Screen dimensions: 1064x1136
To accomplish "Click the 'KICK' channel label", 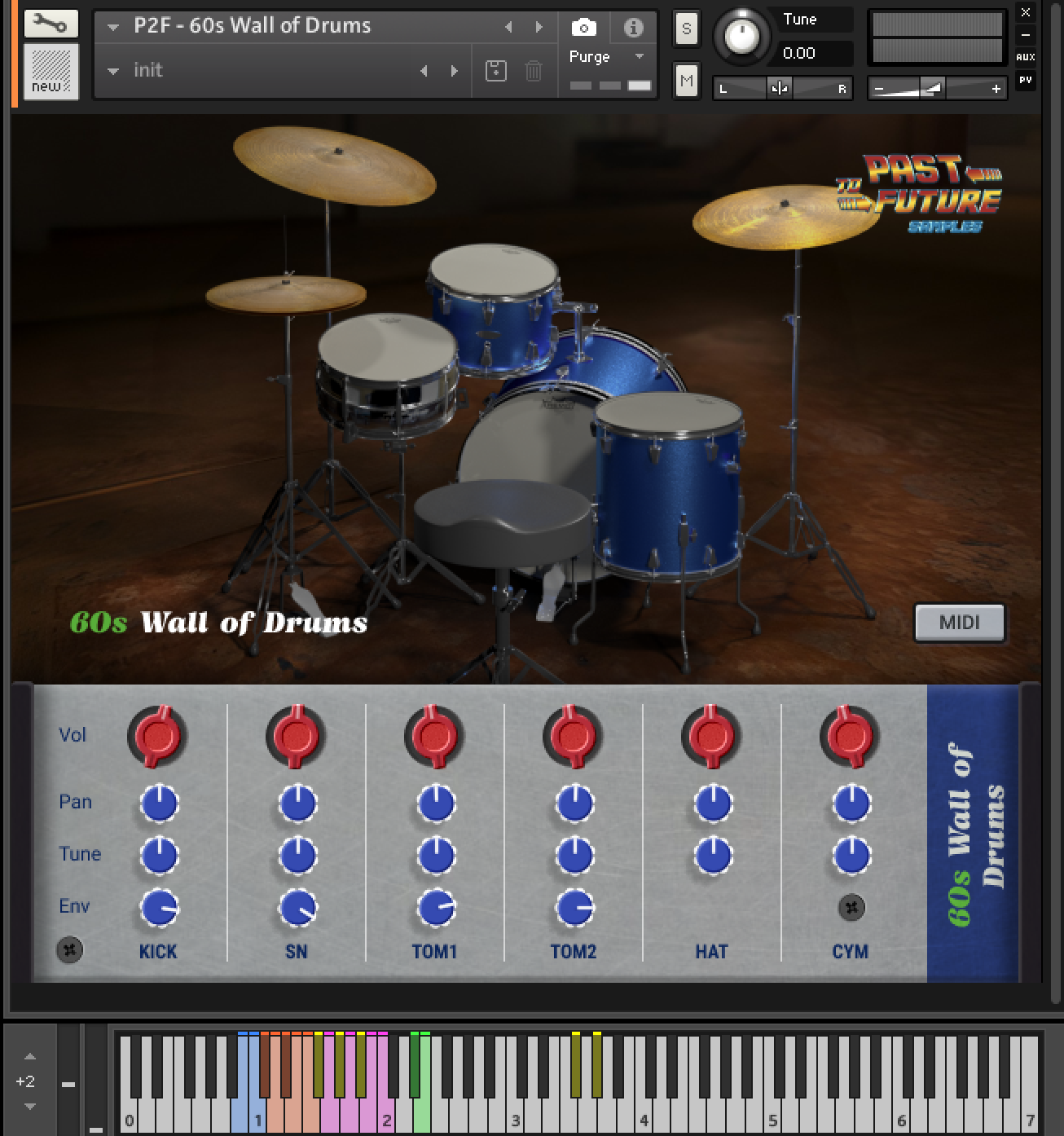I will pos(158,952).
